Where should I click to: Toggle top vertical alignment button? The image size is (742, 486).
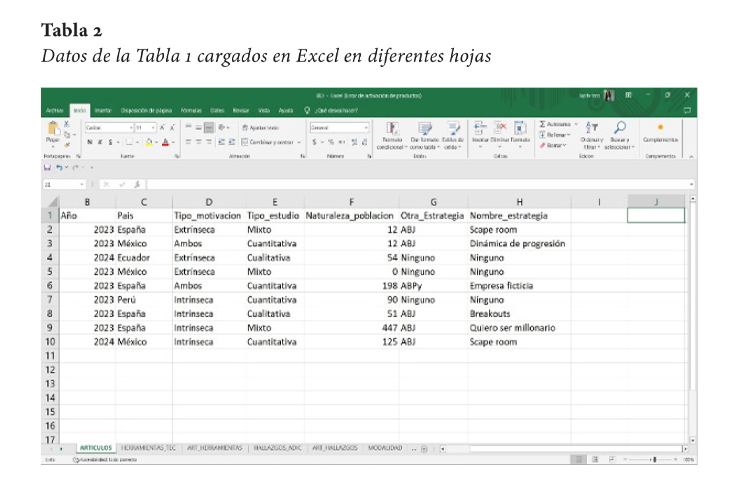click(188, 127)
